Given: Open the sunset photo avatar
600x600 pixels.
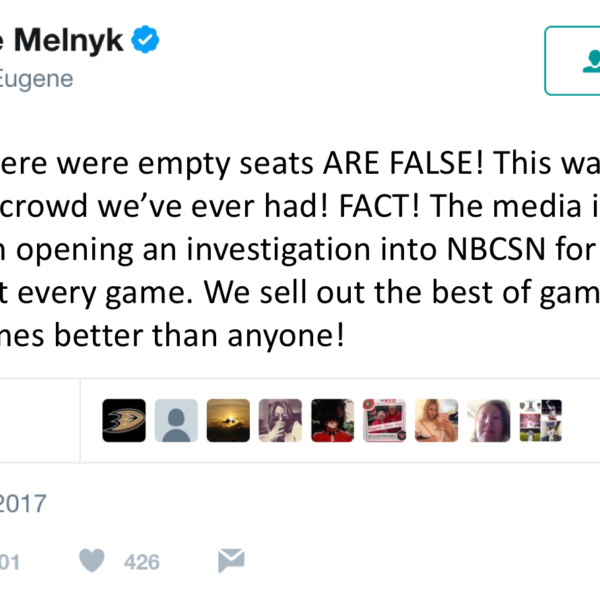Looking at the screenshot, I should click(x=228, y=421).
